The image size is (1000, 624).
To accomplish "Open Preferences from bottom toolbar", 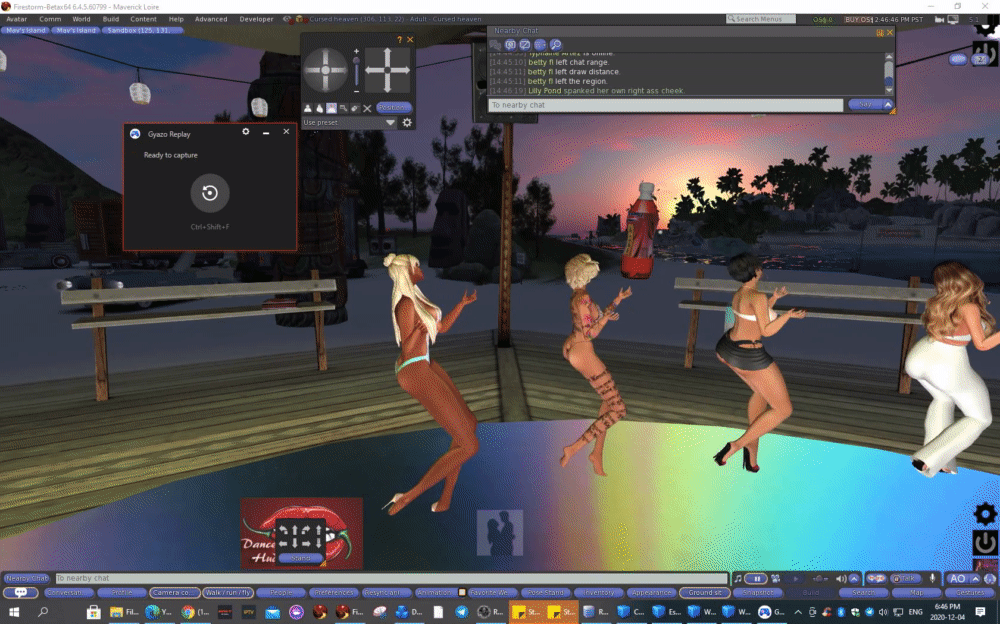I will pyautogui.click(x=334, y=593).
